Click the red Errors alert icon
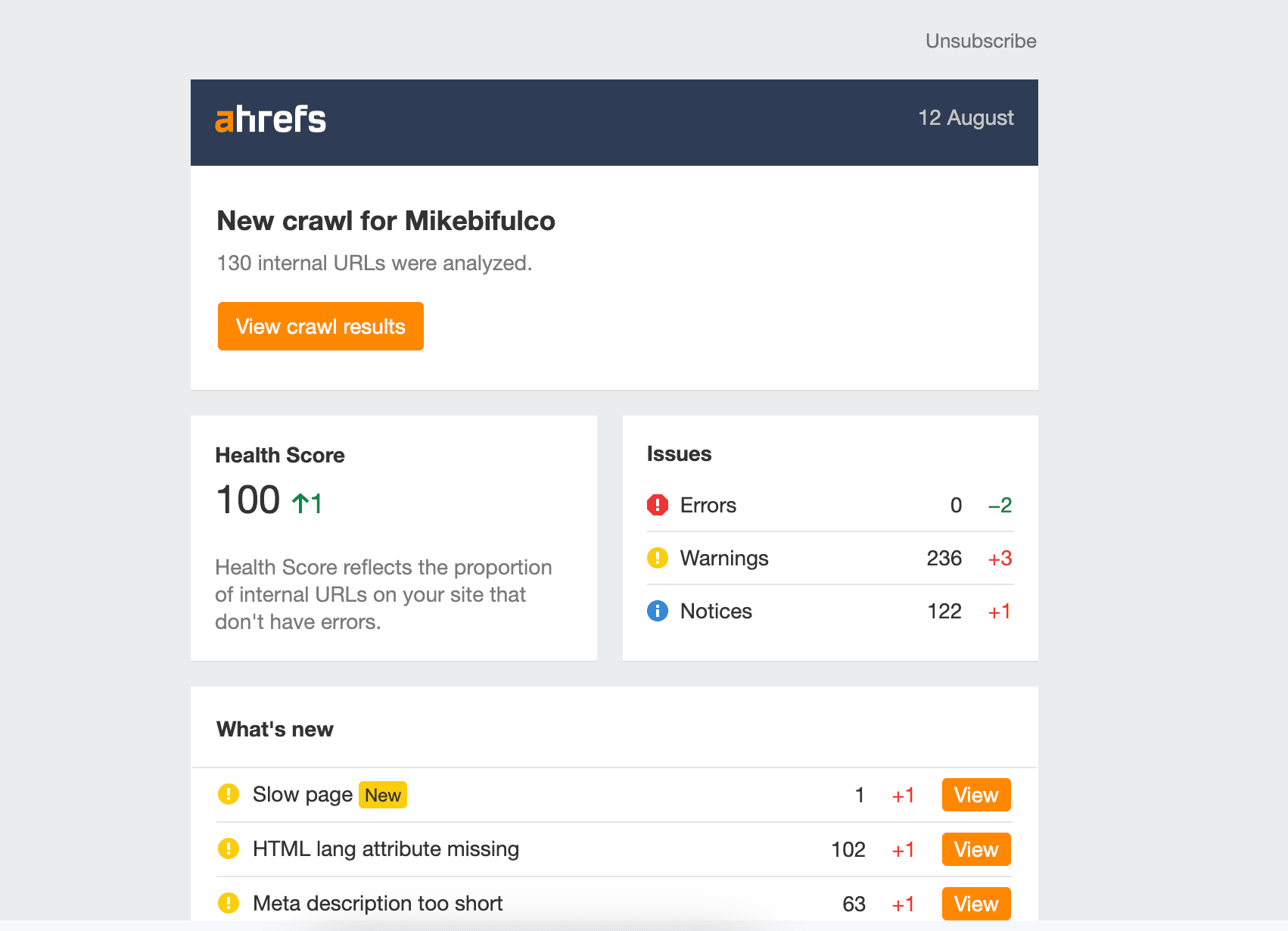This screenshot has height=931, width=1288. [658, 505]
